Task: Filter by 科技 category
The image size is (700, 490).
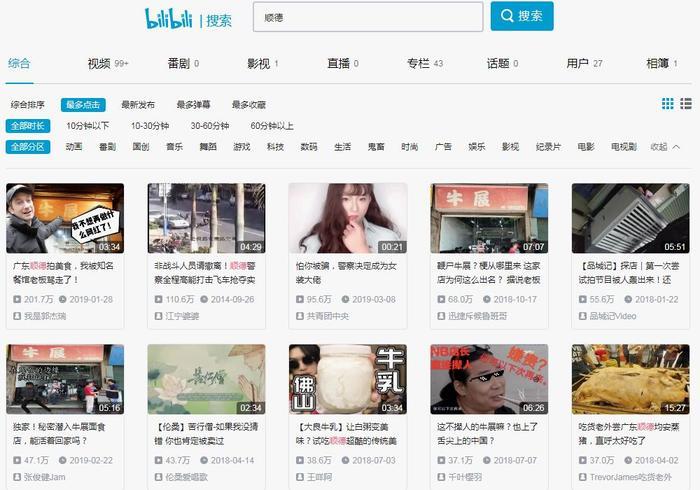Action: tap(275, 146)
